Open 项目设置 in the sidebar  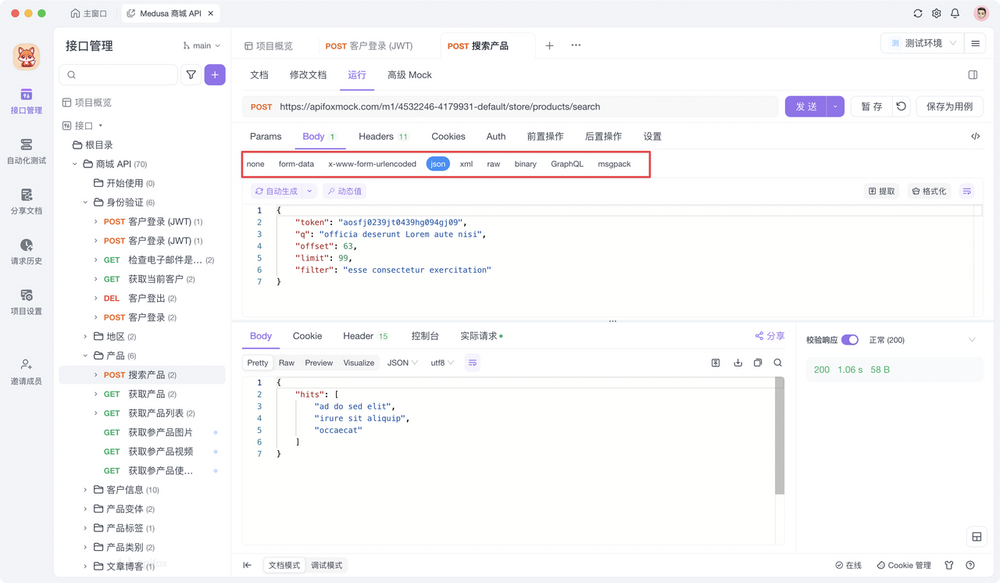(x=26, y=302)
